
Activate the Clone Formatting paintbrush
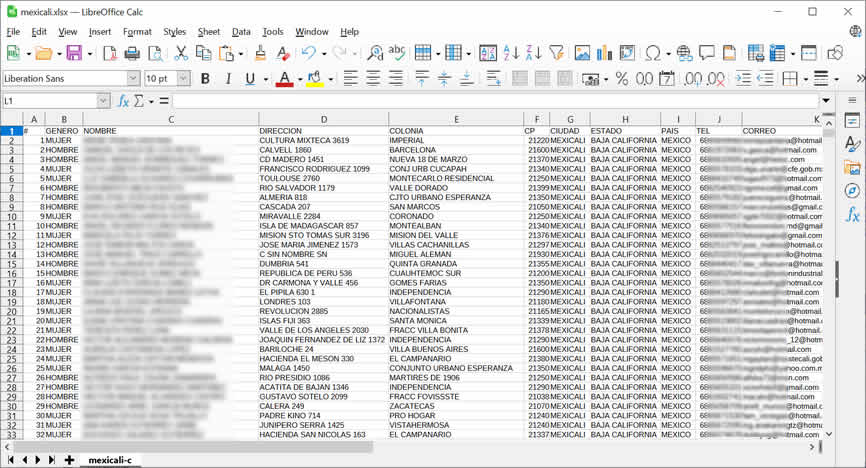tap(261, 53)
